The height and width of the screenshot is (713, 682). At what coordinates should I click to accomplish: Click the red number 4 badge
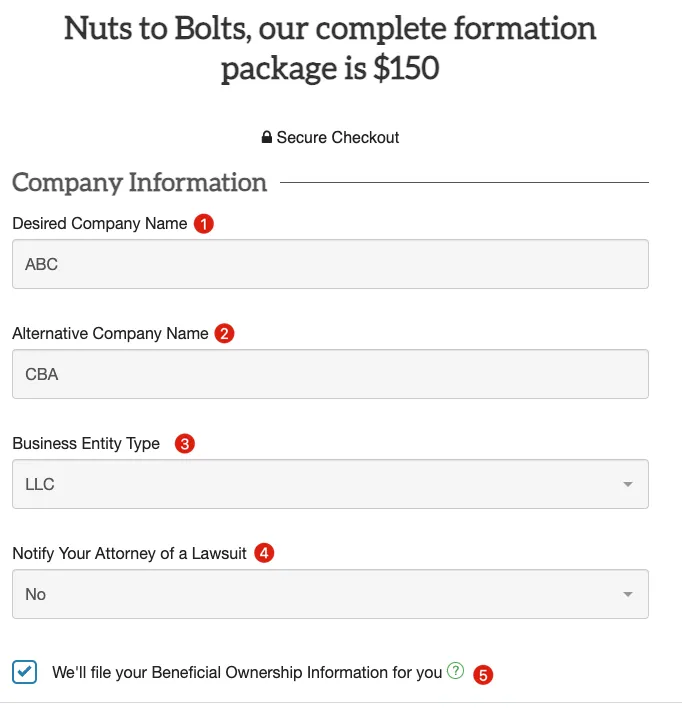[264, 553]
